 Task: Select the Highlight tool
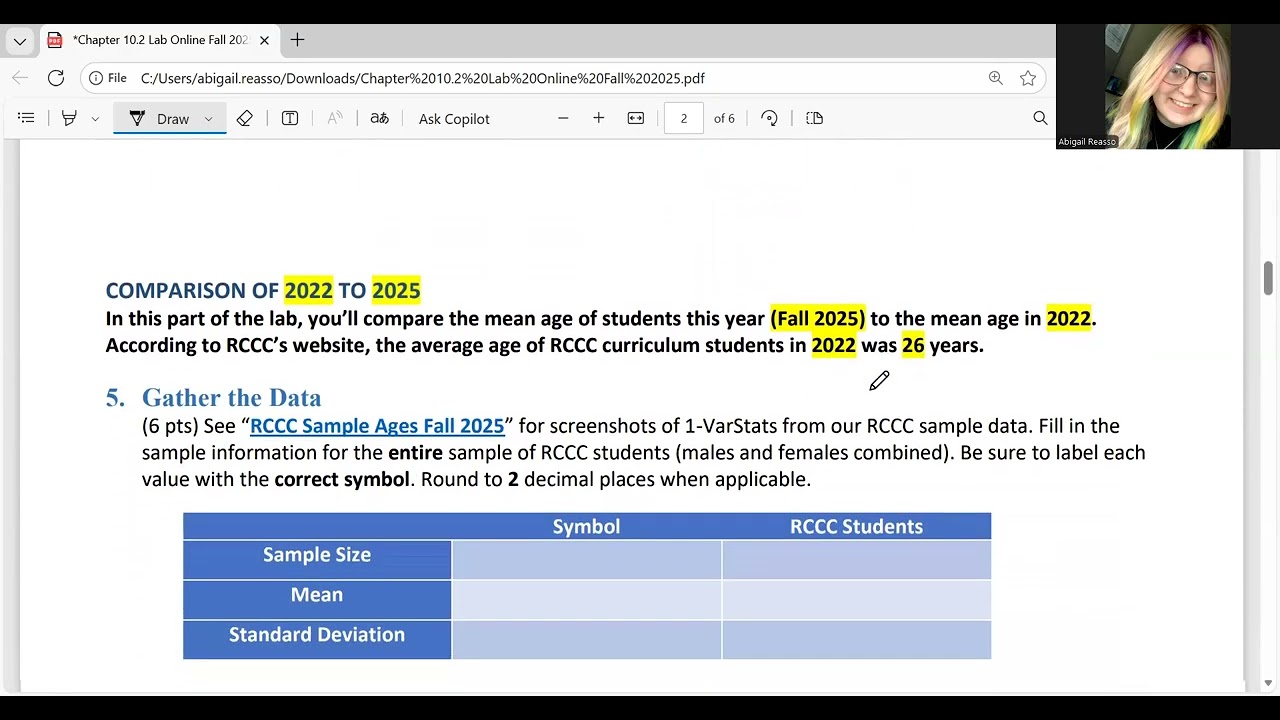click(x=69, y=118)
